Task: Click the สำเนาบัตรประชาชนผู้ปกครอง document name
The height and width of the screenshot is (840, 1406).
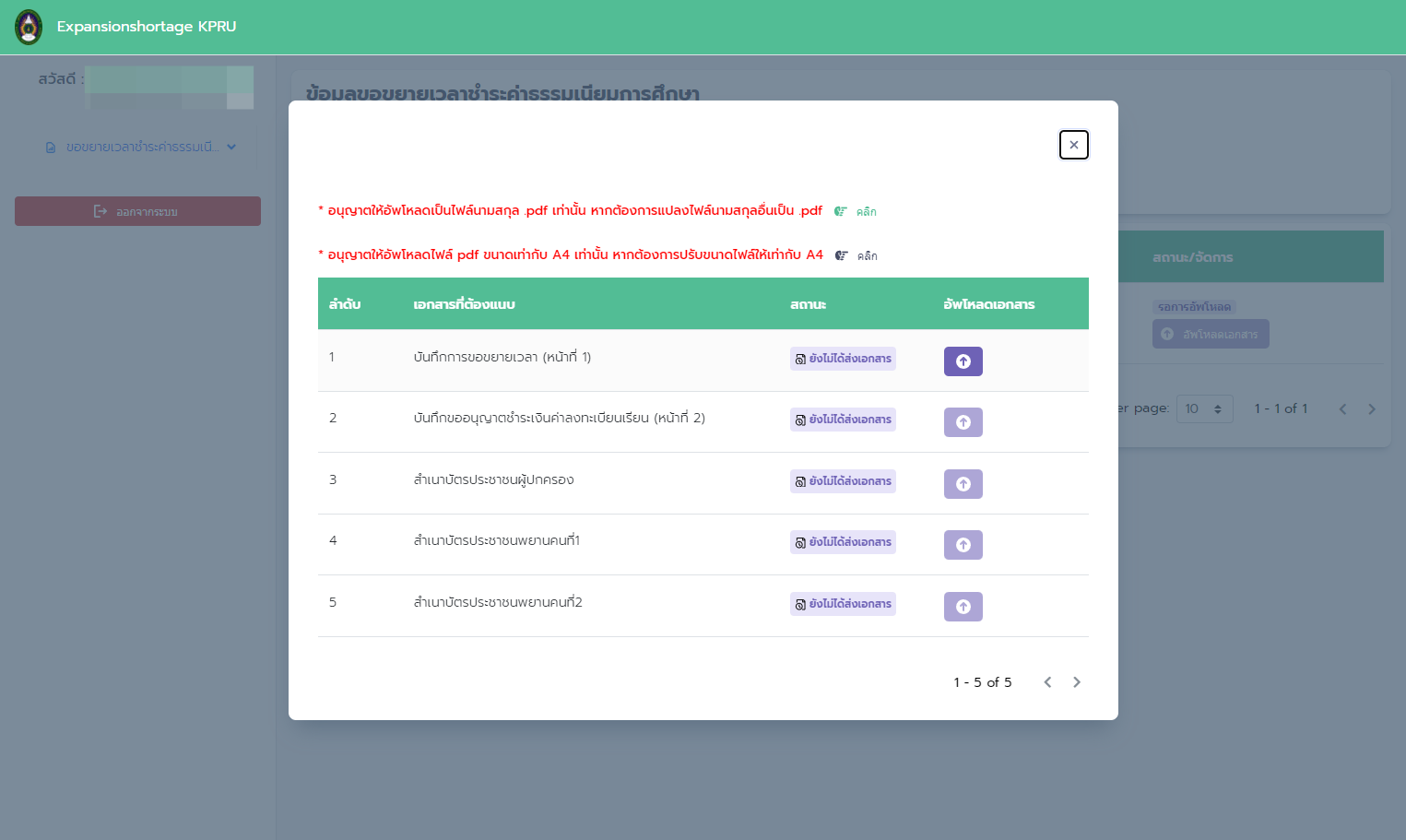Action: tap(494, 479)
